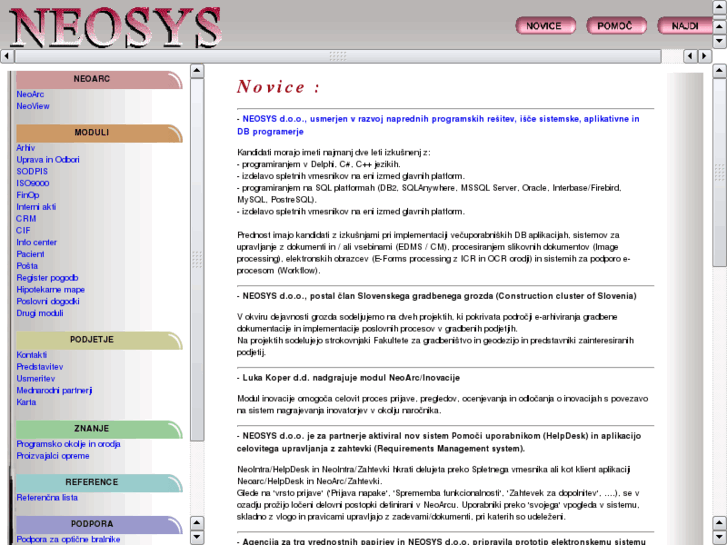Viewport: 727px width, 545px height.
Task: Click the PODJETJE section header
Action: coord(99,340)
